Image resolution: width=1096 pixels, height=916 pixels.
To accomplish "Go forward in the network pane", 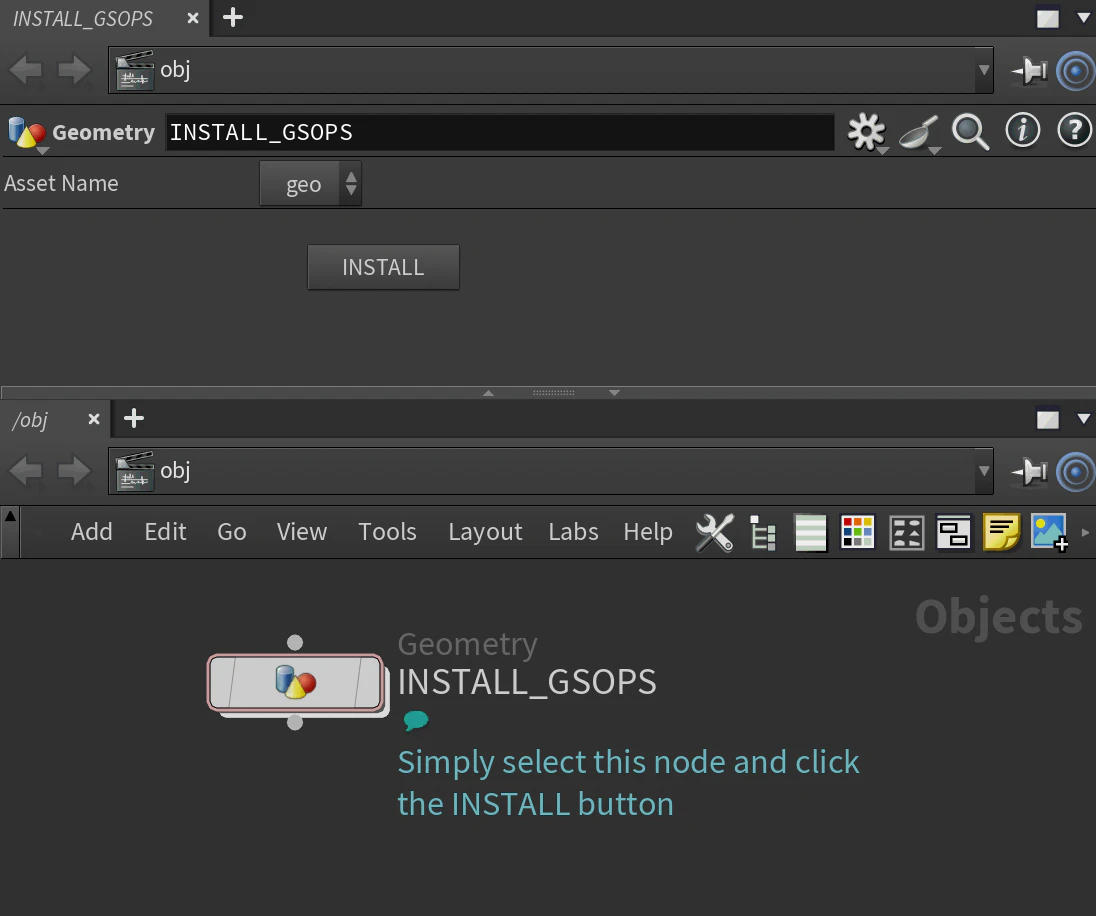I will (x=74, y=471).
